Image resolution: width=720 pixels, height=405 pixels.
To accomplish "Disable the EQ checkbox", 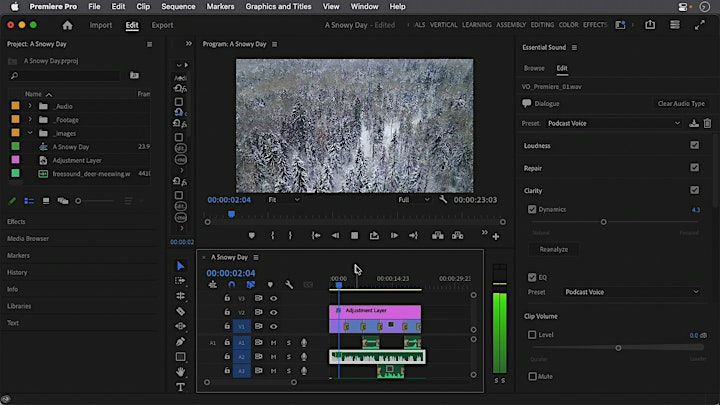I will 532,277.
